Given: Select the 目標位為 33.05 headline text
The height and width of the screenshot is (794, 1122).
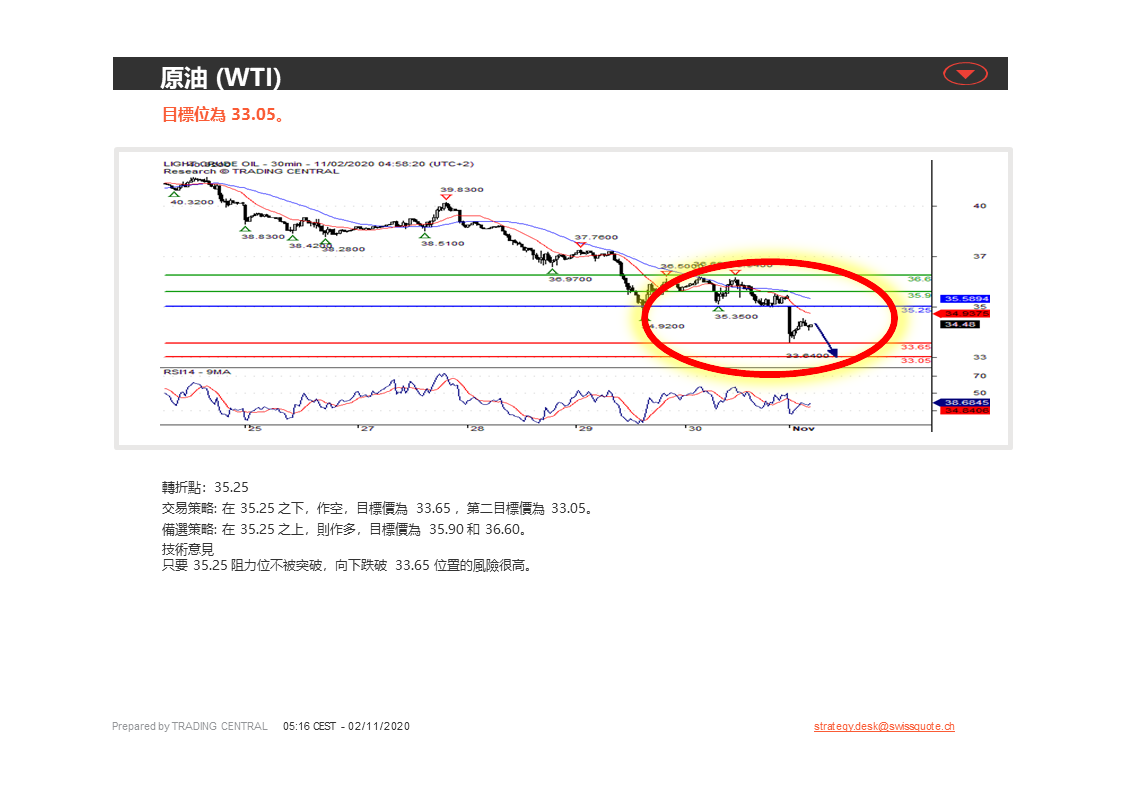Looking at the screenshot, I should [223, 114].
